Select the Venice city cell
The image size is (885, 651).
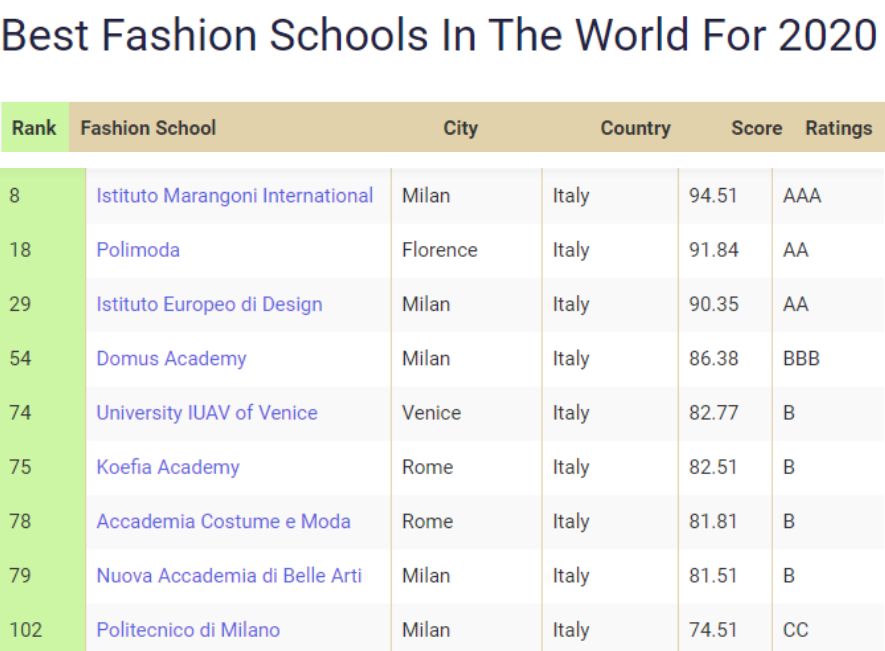pyautogui.click(x=466, y=413)
